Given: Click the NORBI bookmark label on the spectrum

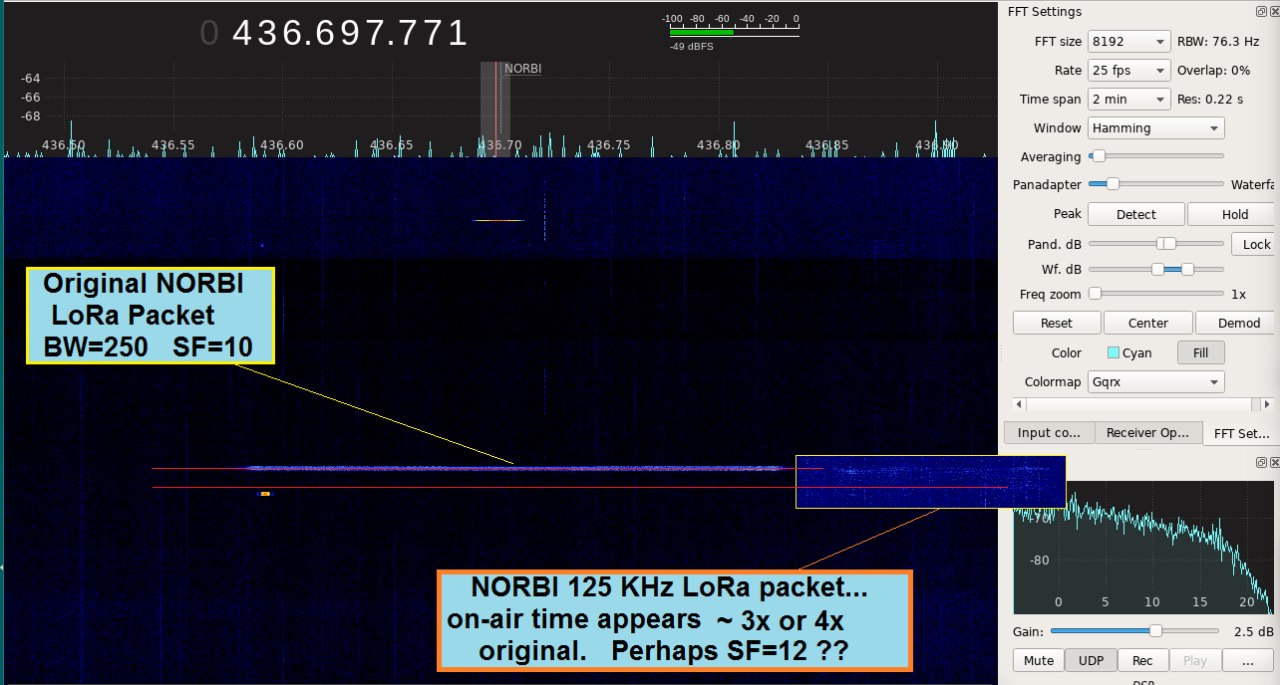Looking at the screenshot, I should pos(522,69).
